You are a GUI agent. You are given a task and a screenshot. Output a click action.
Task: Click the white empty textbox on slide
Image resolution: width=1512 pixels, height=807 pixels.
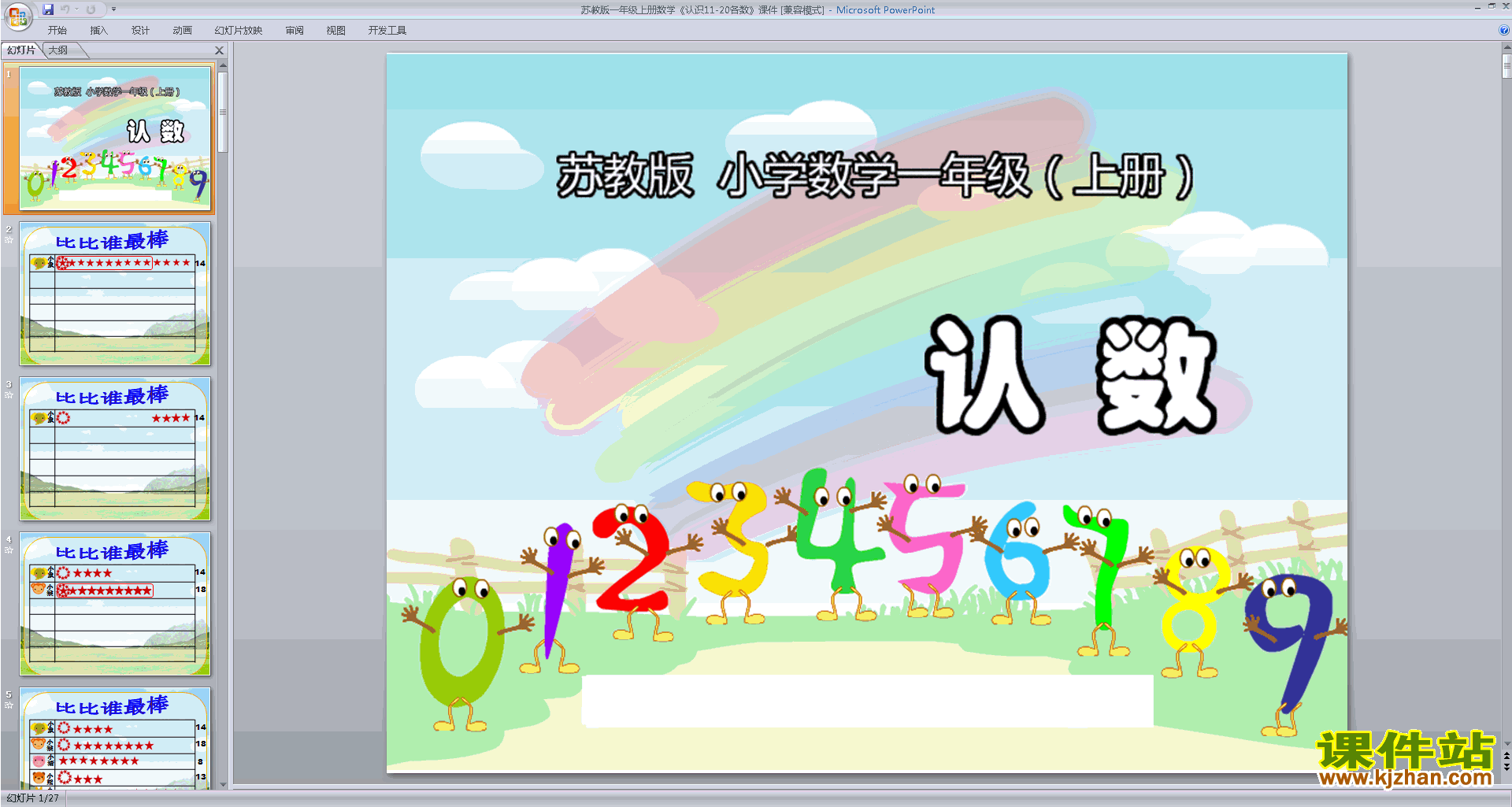click(867, 700)
